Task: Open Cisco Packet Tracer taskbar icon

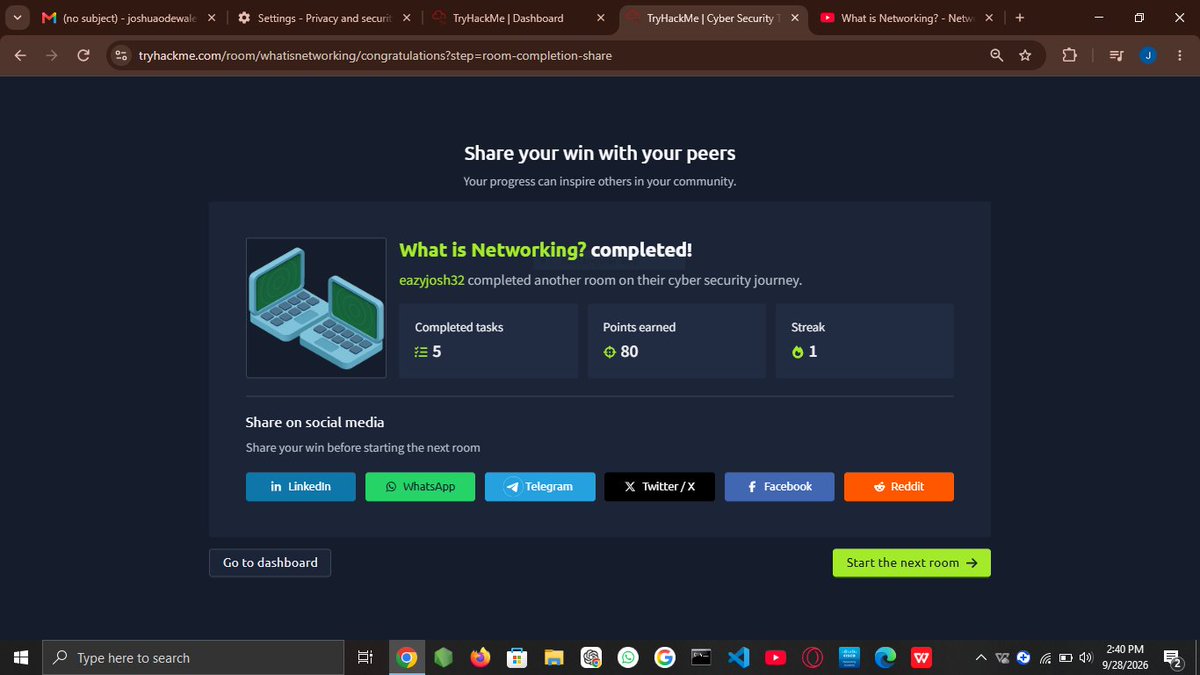Action: [849, 657]
